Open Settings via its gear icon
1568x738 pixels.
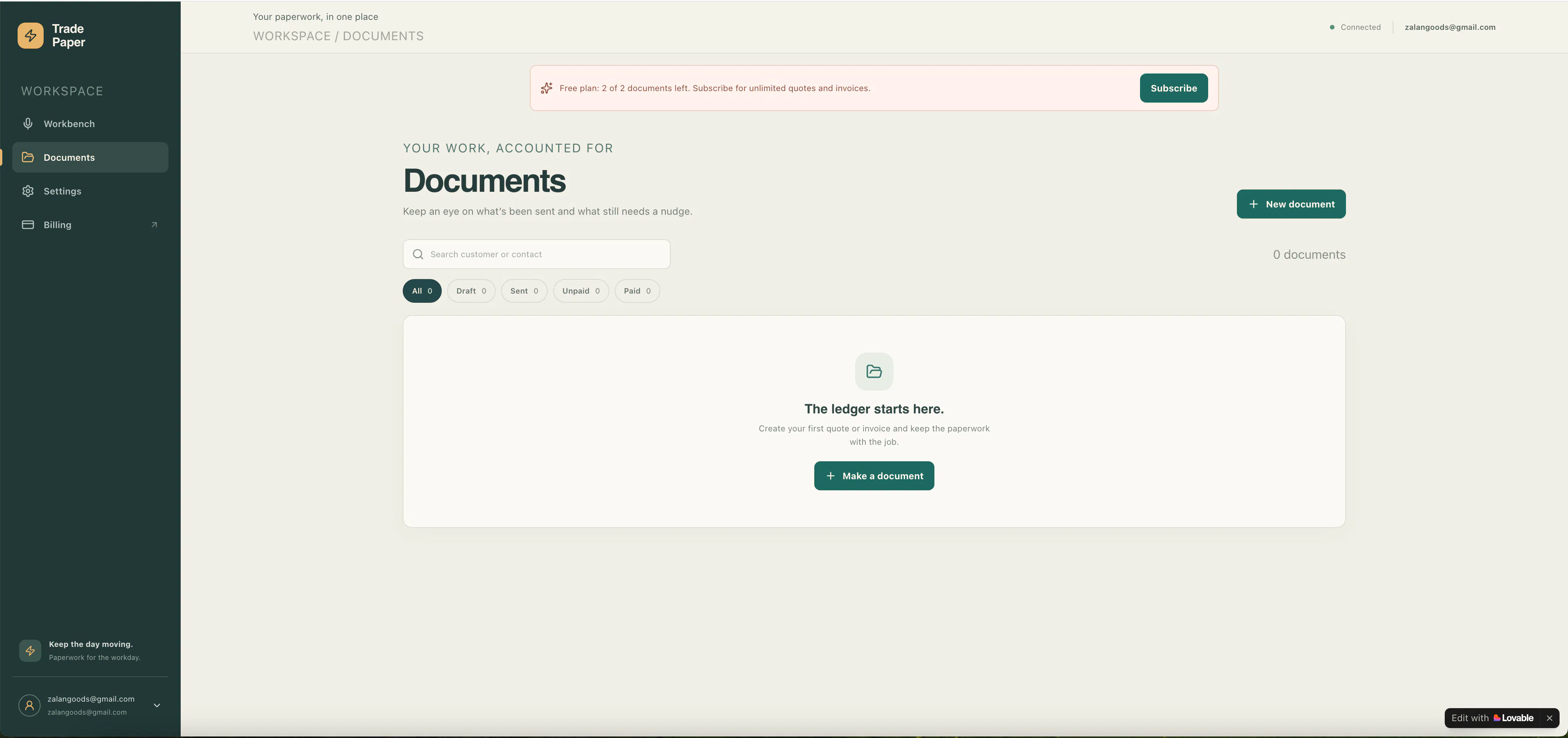click(28, 191)
